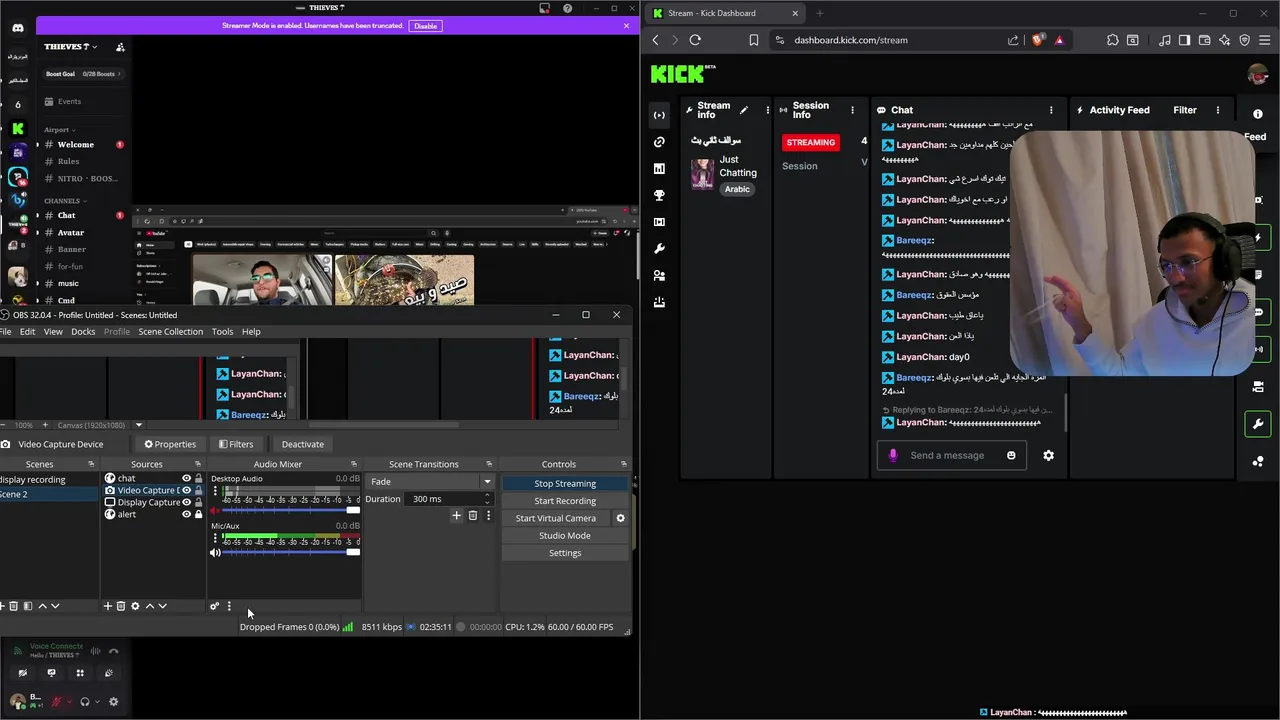Adjust Mic/Aux volume slider
This screenshot has height=720, width=1280.
(x=290, y=552)
